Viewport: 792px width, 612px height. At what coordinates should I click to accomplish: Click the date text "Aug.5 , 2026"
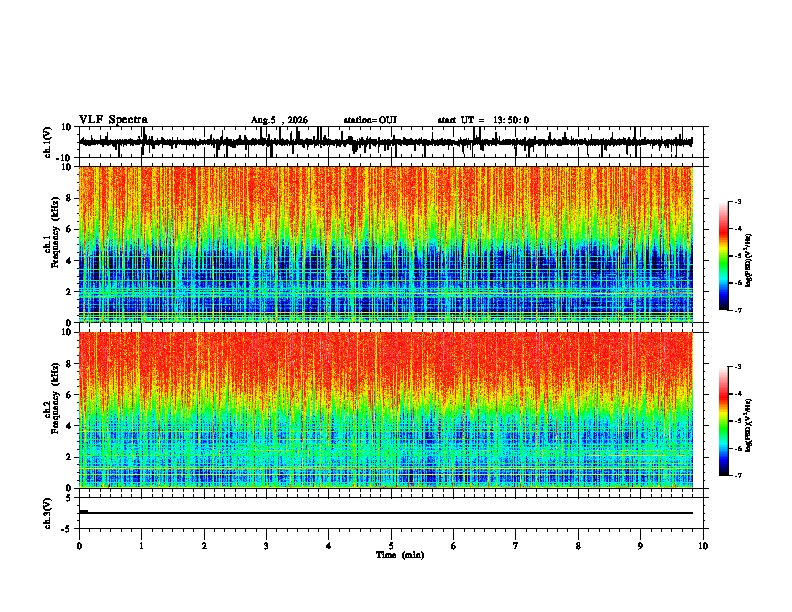coord(279,120)
